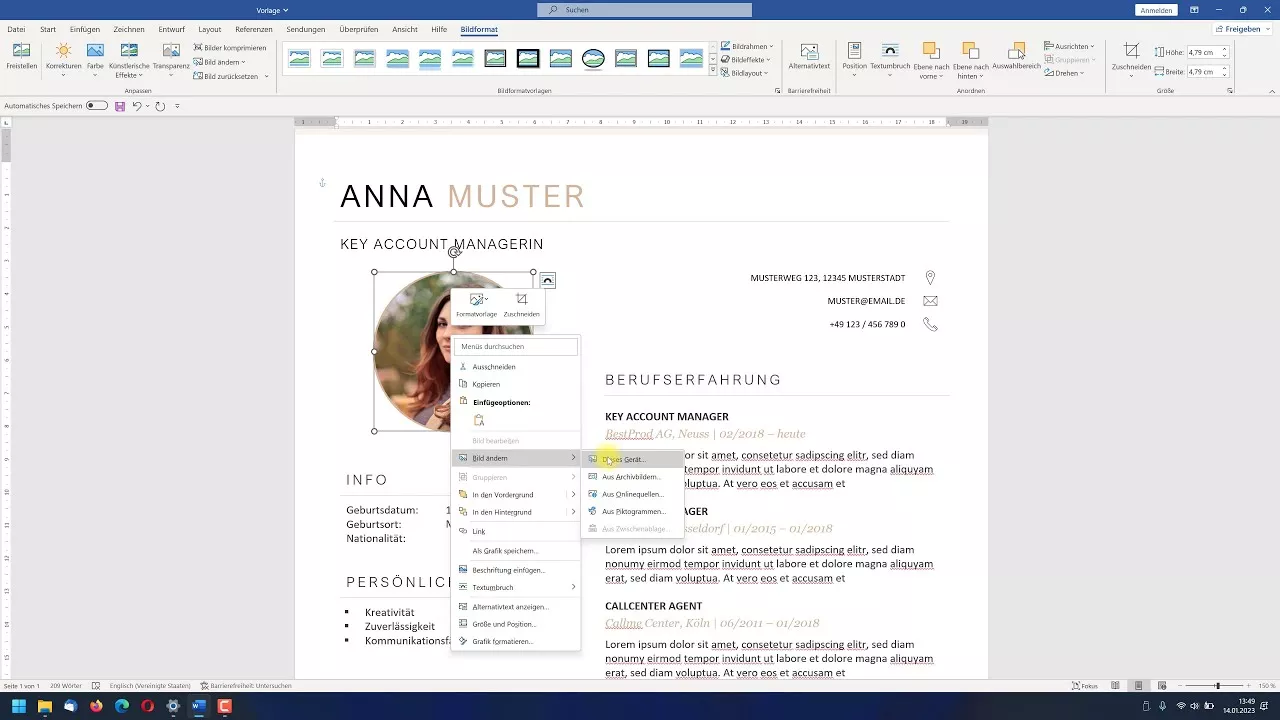Click the Anmelden sign-in button

point(1156,10)
